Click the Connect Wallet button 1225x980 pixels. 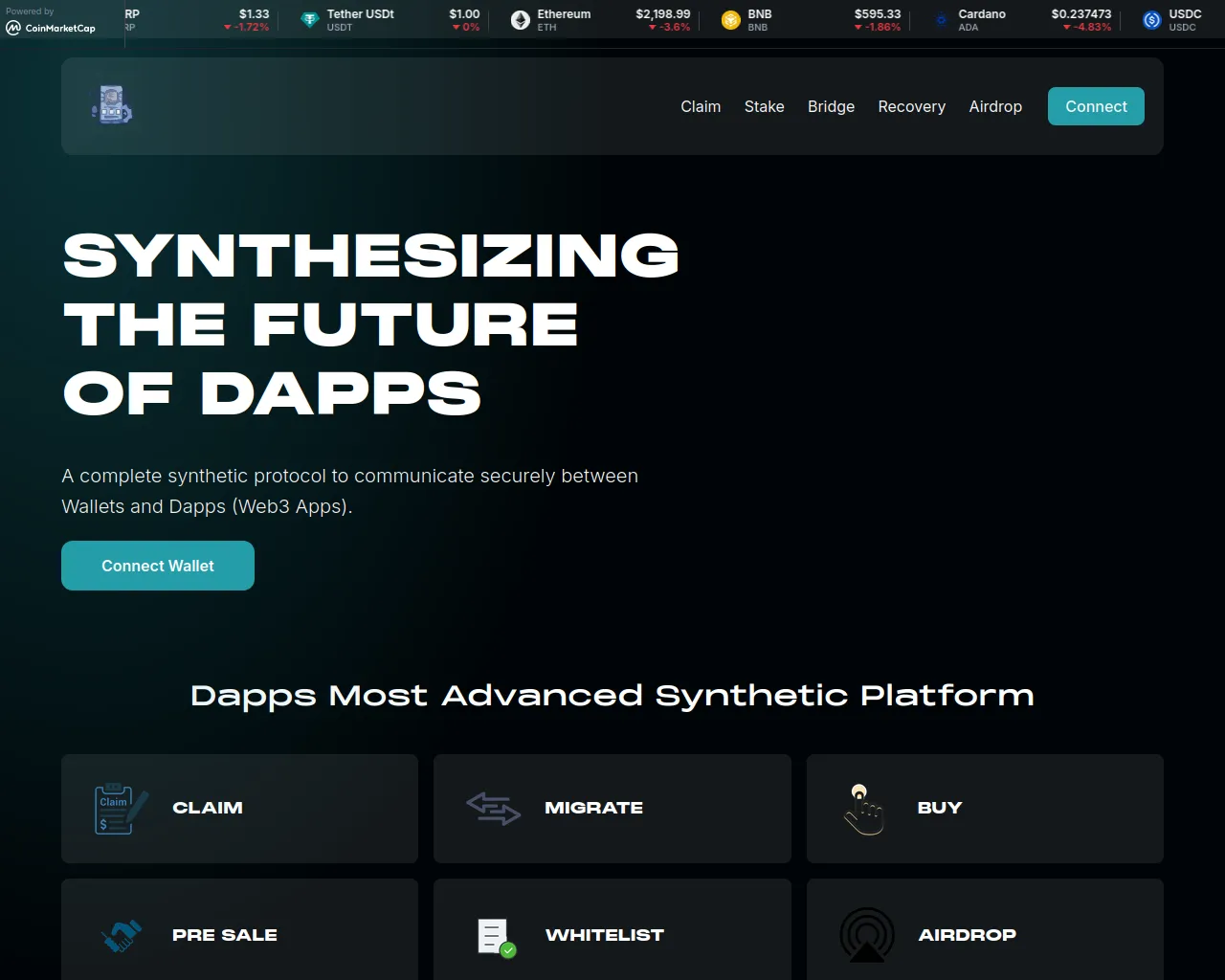(x=158, y=566)
